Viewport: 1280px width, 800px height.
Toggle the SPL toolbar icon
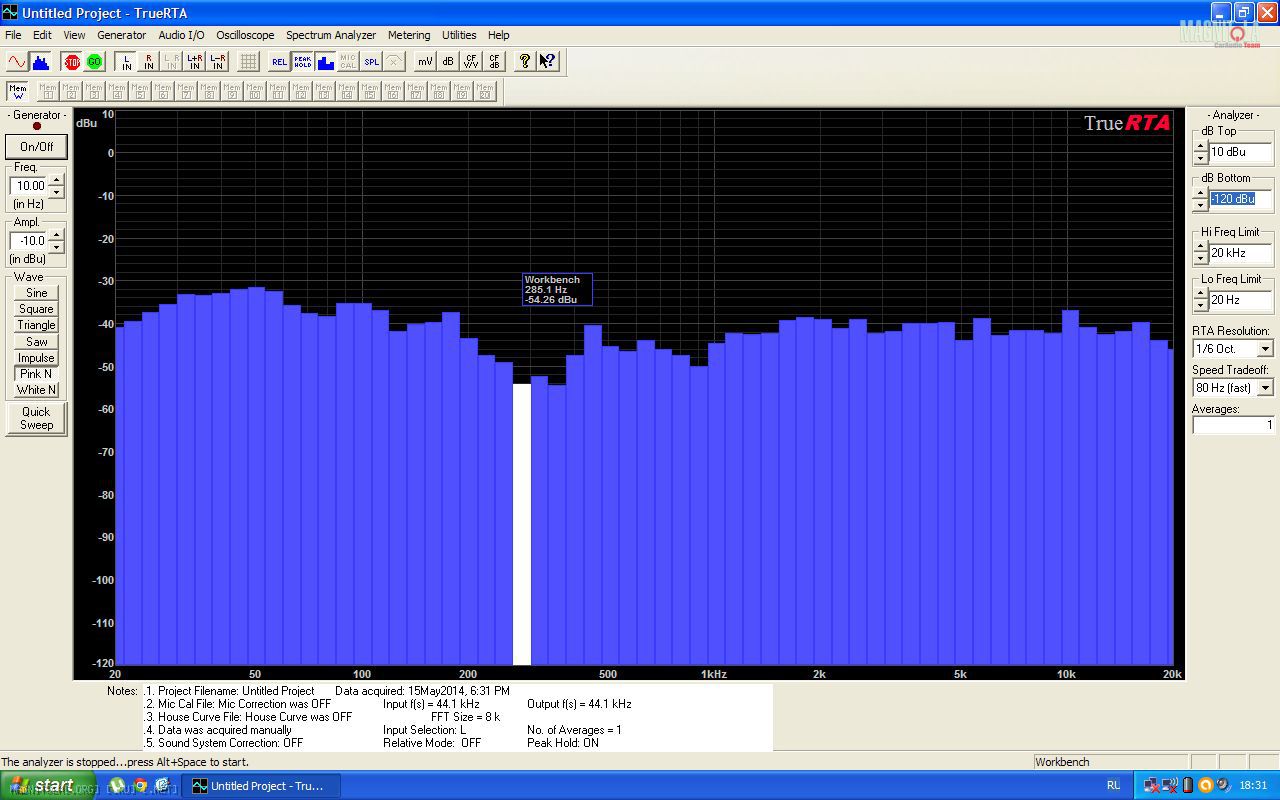click(x=371, y=62)
